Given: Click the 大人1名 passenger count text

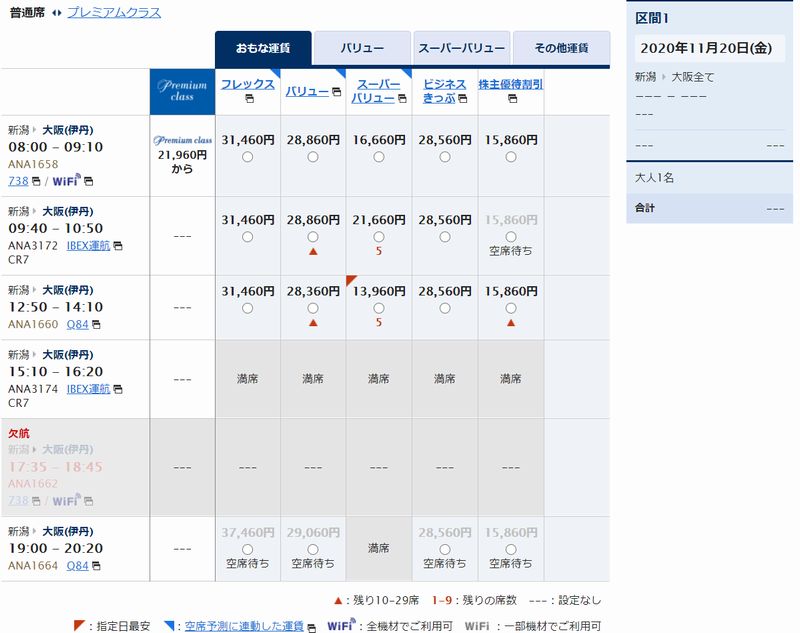Looking at the screenshot, I should [655, 178].
